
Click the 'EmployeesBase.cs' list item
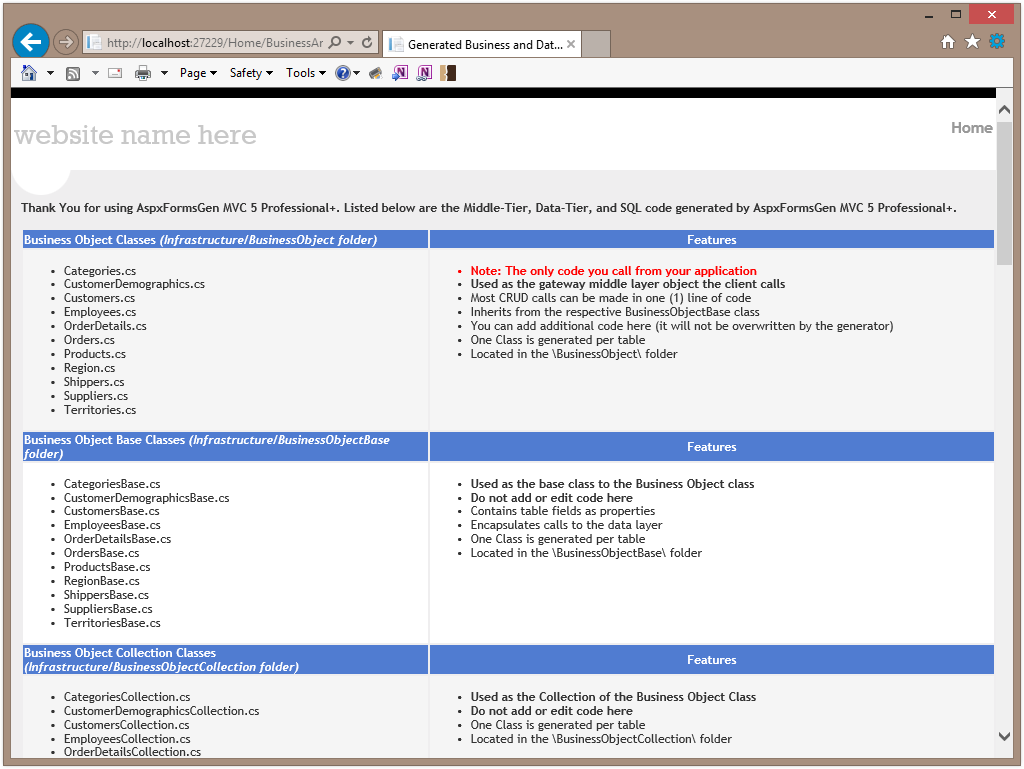(112, 525)
